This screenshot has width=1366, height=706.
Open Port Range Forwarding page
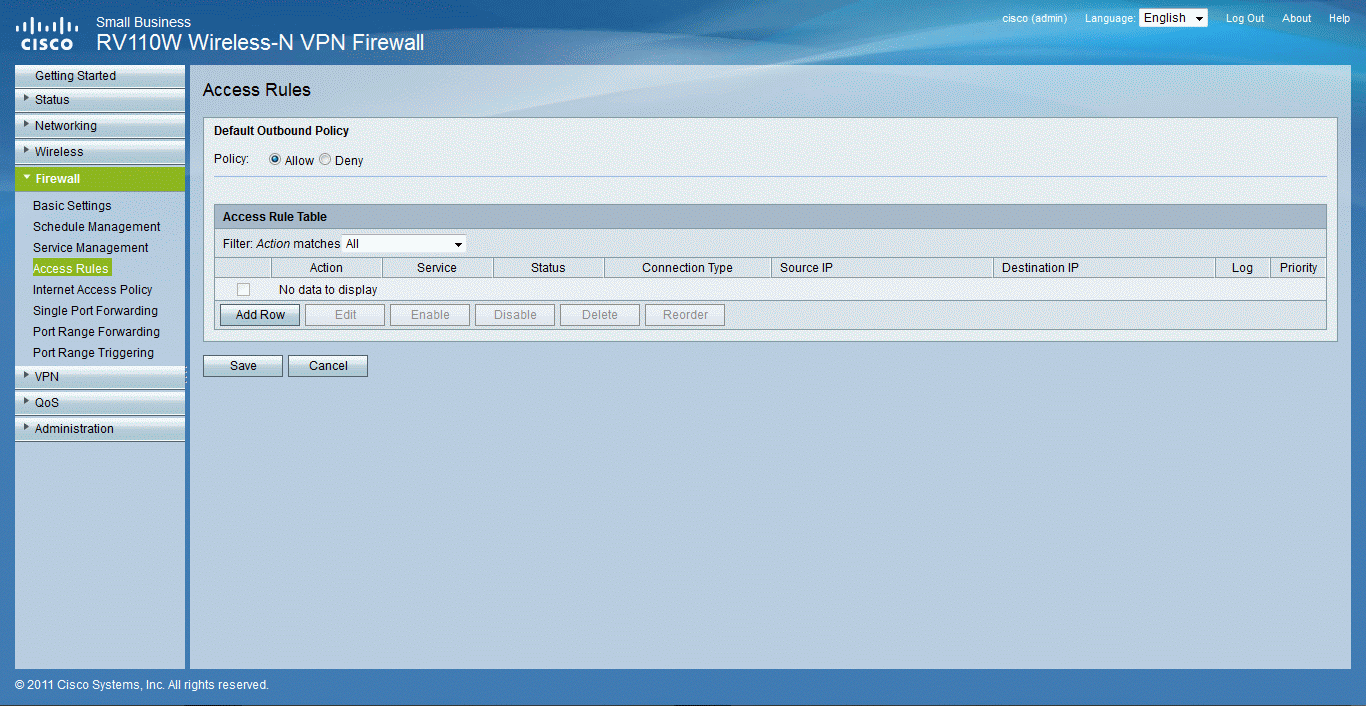click(x=96, y=332)
